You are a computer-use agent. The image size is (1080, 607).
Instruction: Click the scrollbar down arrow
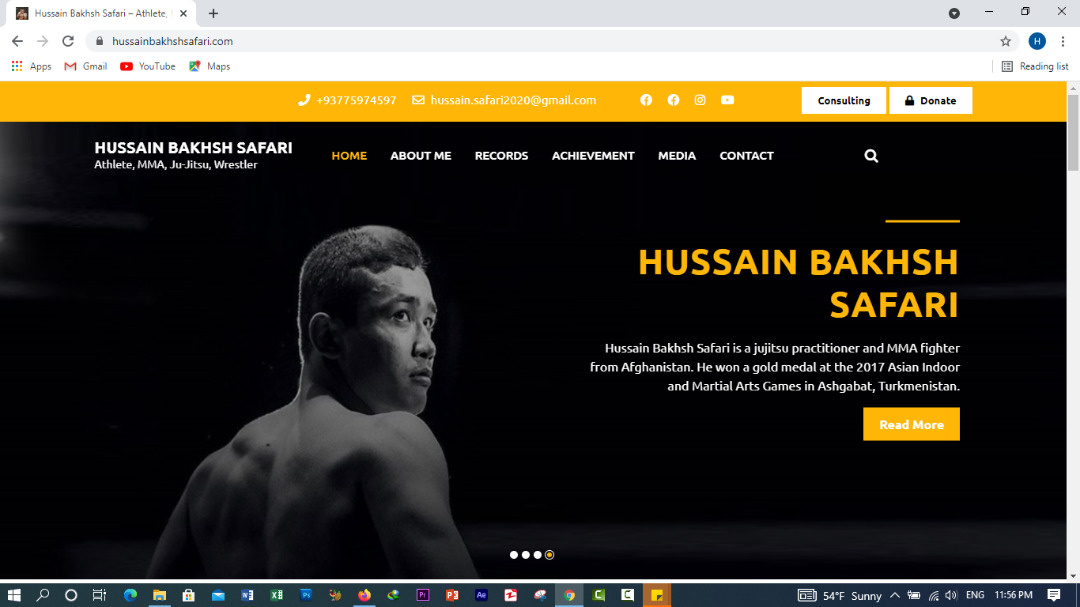click(x=1073, y=575)
